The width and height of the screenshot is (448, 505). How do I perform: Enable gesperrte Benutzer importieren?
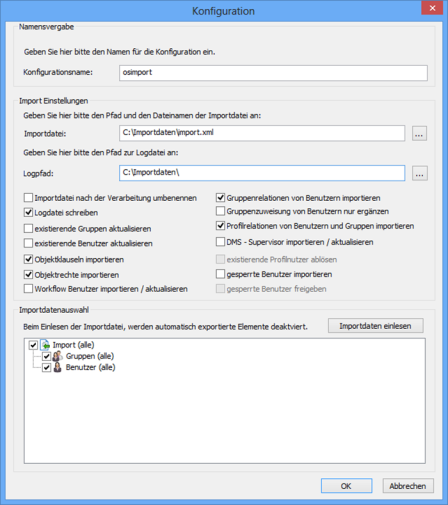pos(220,274)
